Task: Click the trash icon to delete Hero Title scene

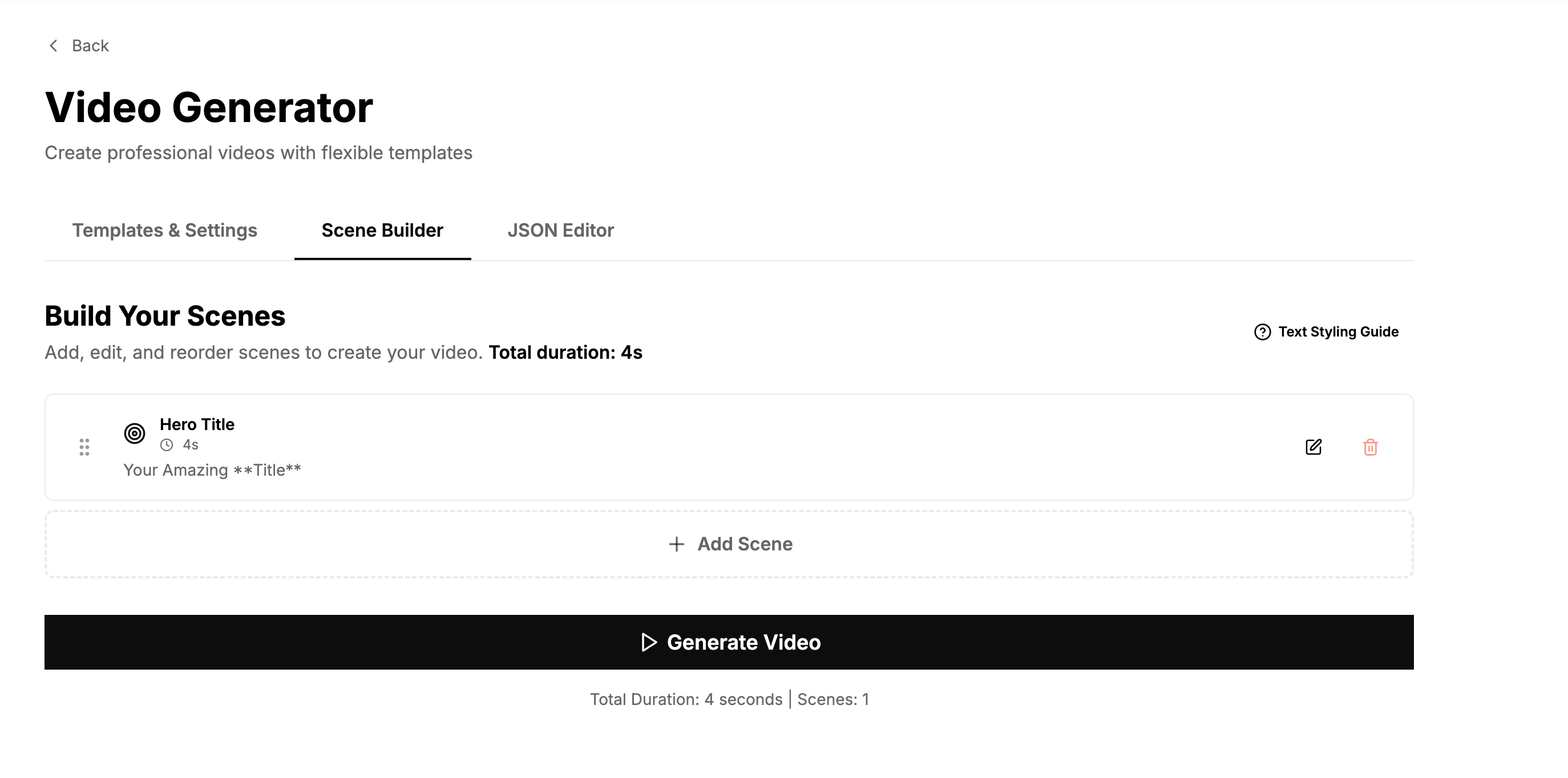Action: point(1371,447)
